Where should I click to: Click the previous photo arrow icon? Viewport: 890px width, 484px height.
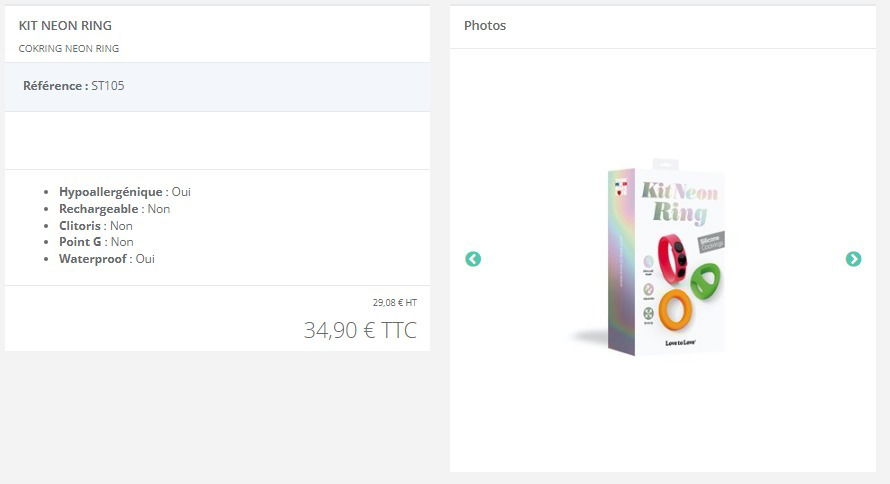coord(473,259)
